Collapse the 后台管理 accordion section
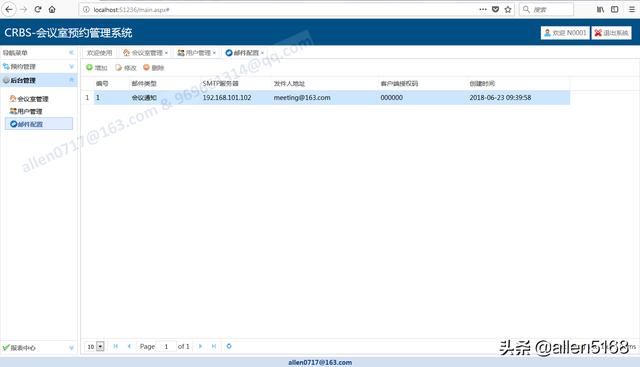The width and height of the screenshot is (640, 367). 71,80
